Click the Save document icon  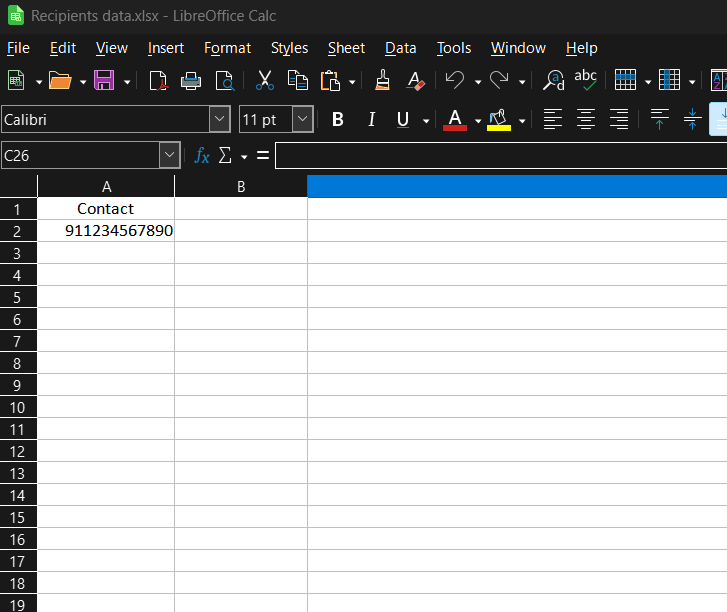pyautogui.click(x=103, y=81)
